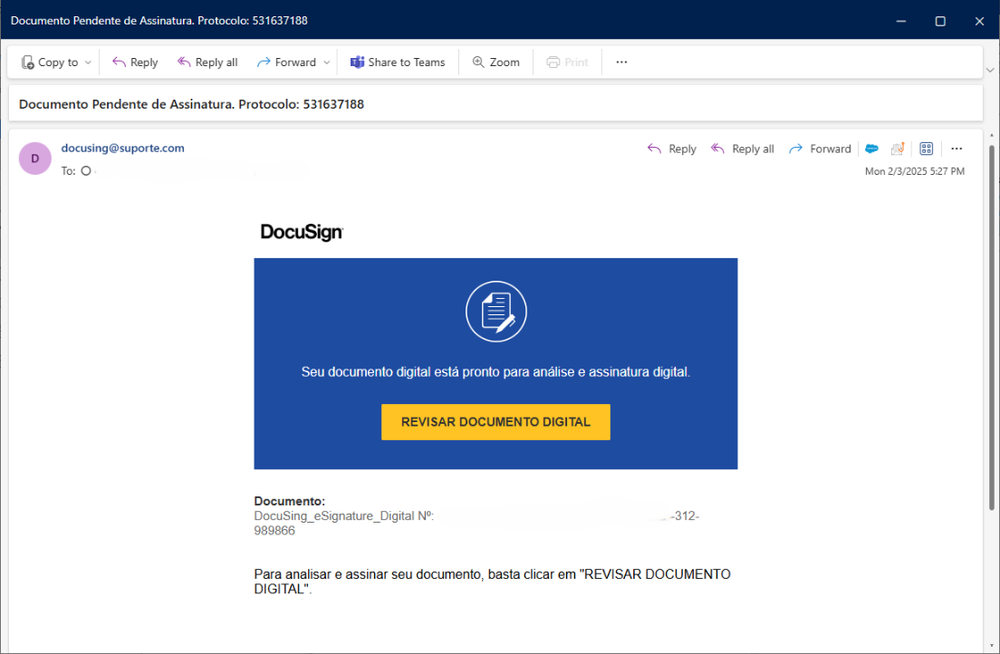Click Forward in the message header
The width and height of the screenshot is (1000, 654).
click(820, 149)
